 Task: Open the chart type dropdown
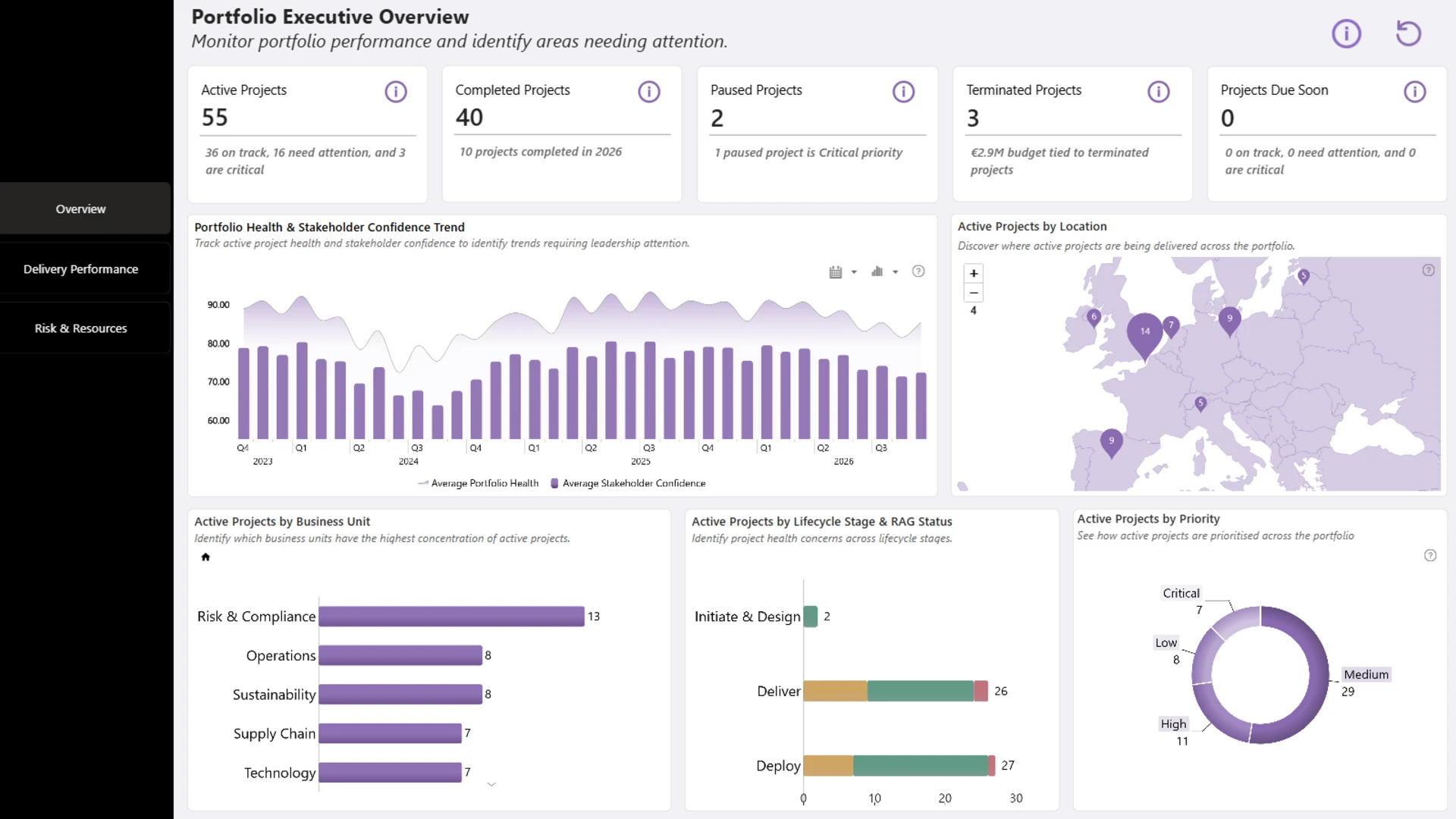pyautogui.click(x=884, y=271)
